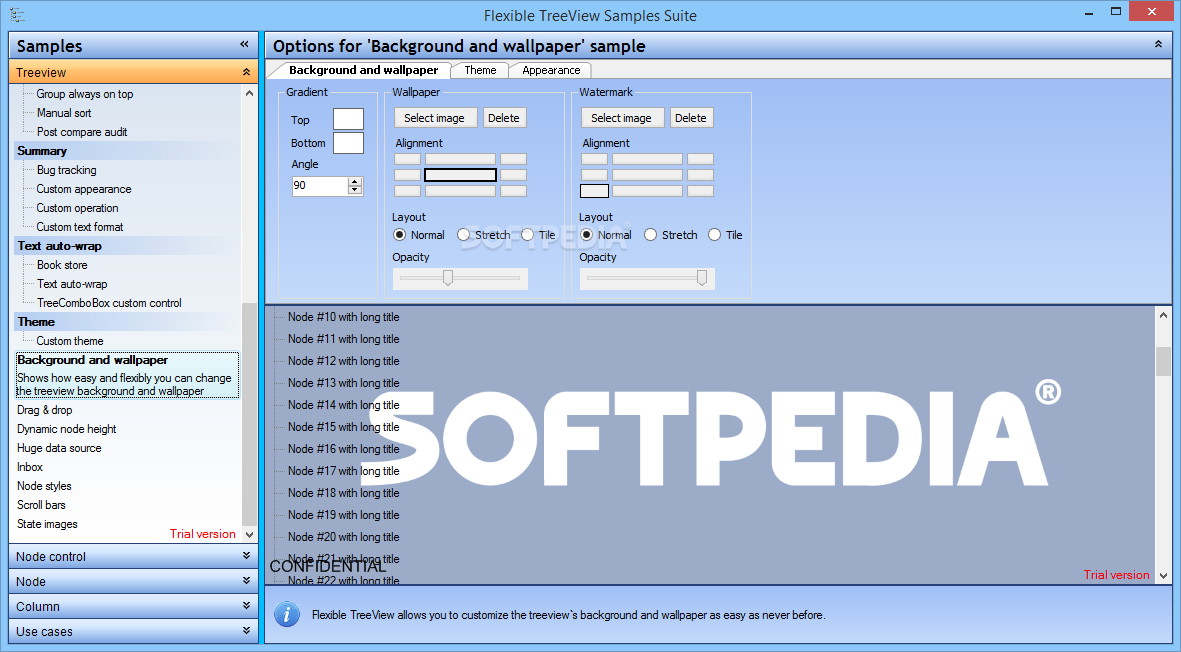Open TreeComboBox custom control sample
The width and height of the screenshot is (1181, 652).
click(x=109, y=303)
